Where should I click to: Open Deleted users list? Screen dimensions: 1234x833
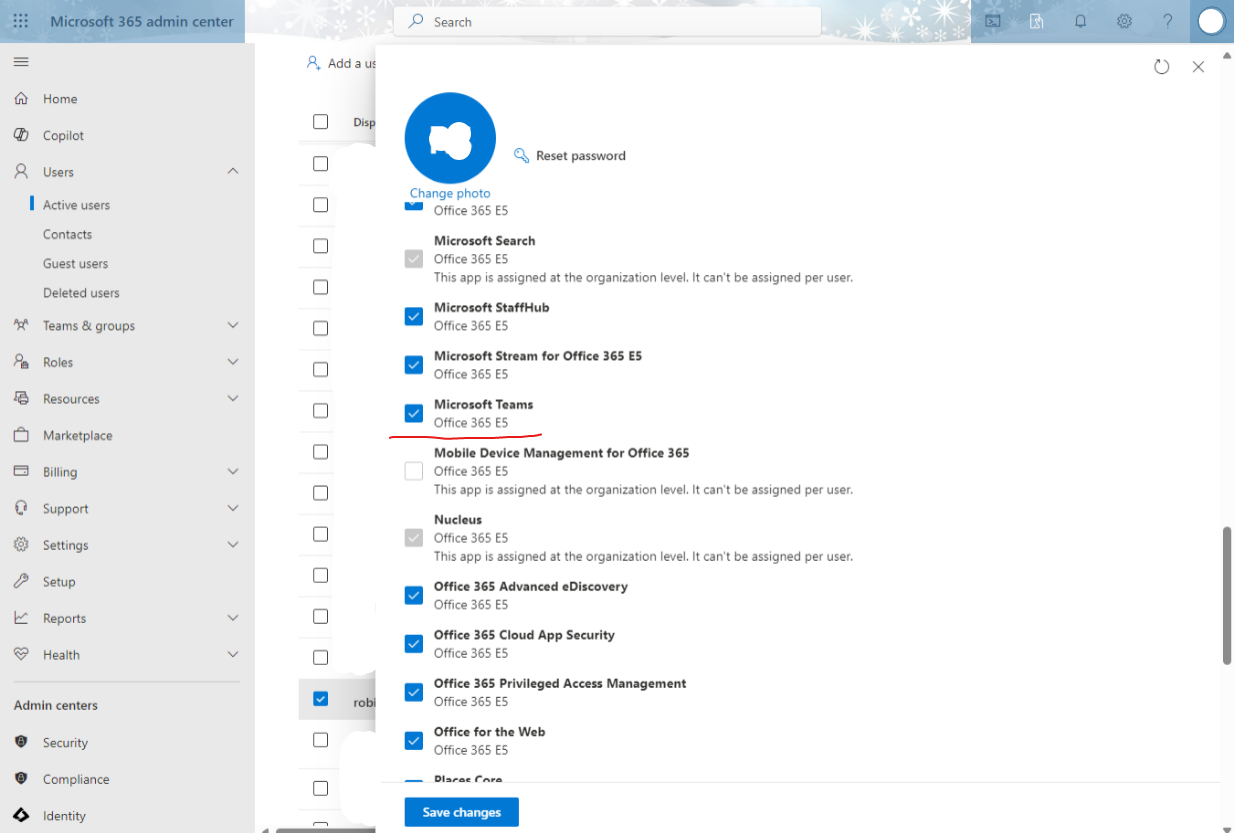81,293
